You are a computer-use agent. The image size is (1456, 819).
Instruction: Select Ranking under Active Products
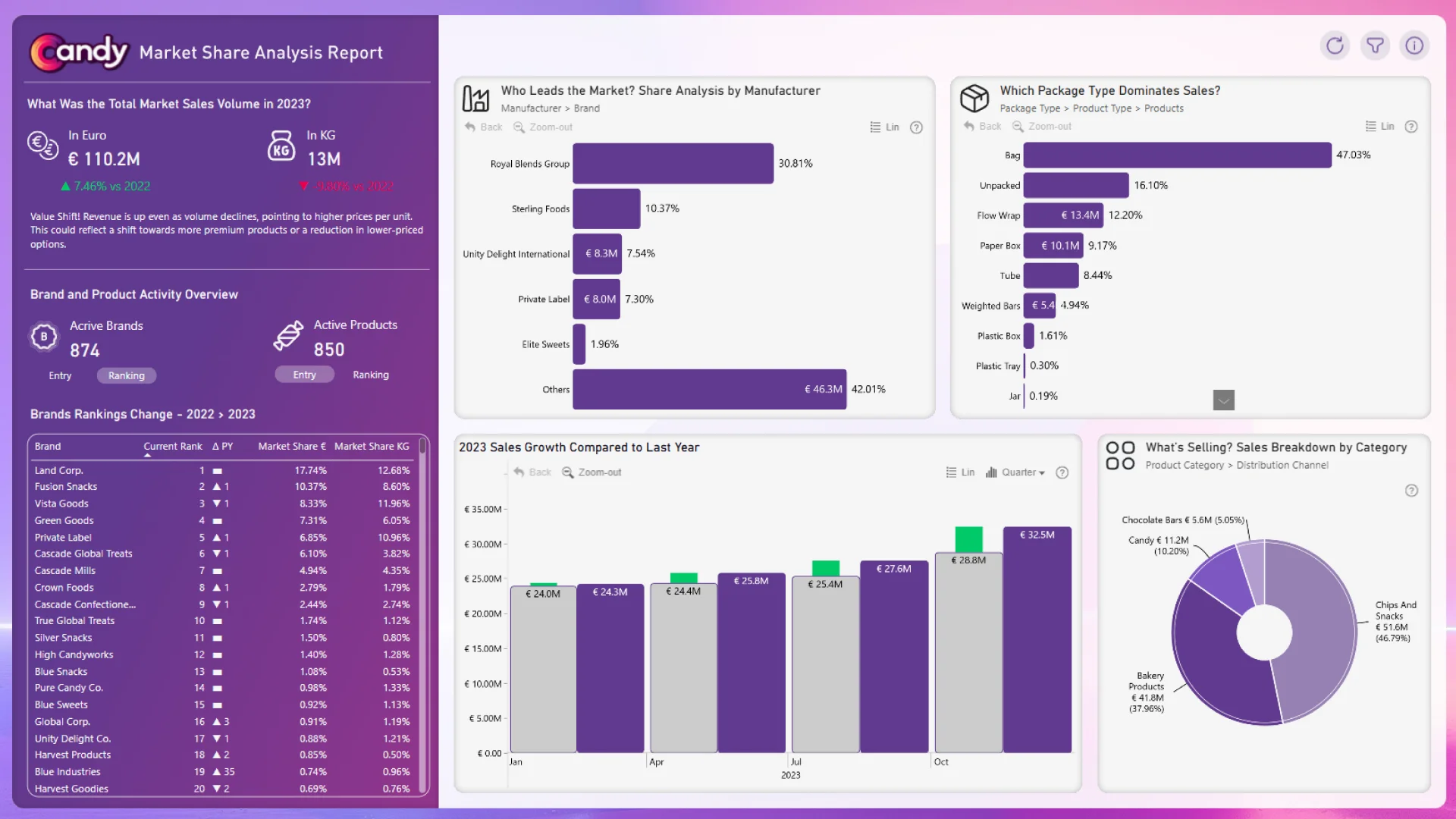pyautogui.click(x=371, y=375)
